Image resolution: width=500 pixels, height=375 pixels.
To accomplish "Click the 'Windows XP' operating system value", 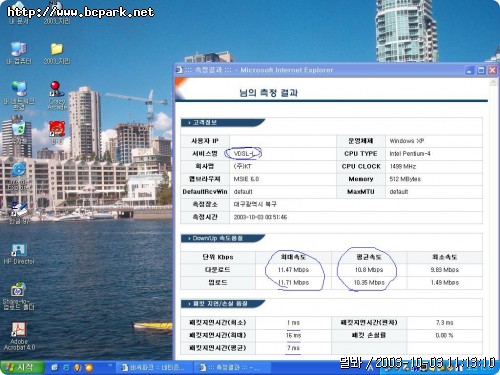I will 407,141.
